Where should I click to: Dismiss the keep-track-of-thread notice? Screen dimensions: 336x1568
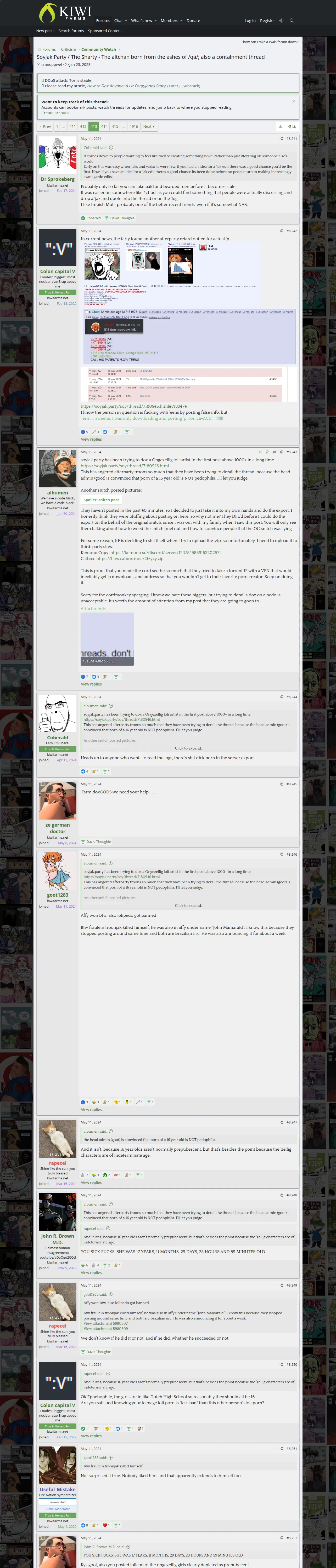point(293,101)
